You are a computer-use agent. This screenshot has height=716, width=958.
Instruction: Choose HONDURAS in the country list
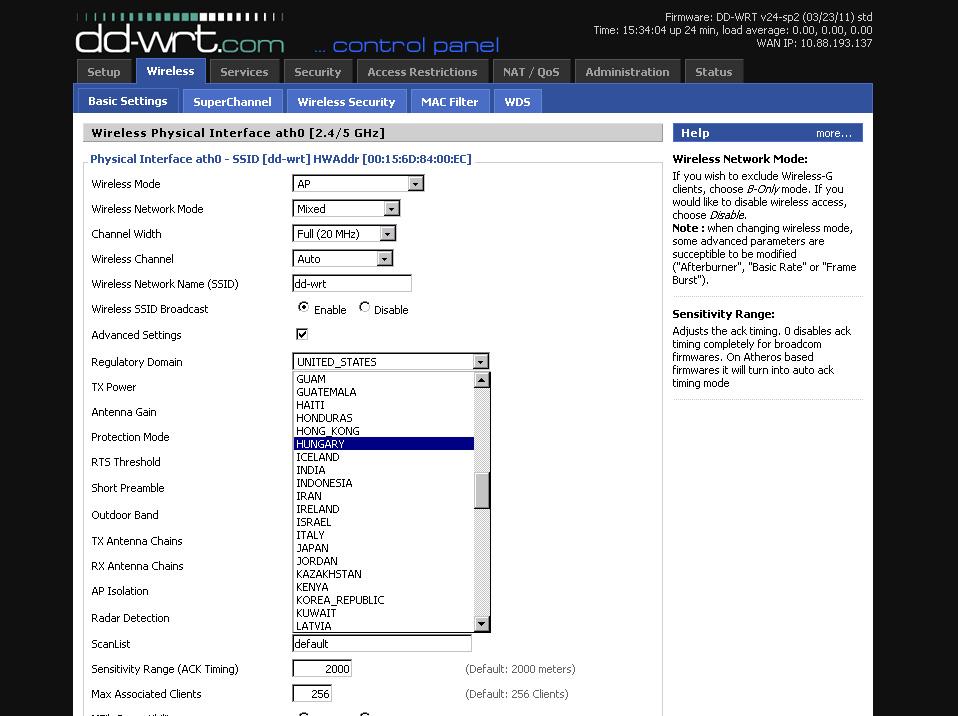click(x=384, y=418)
